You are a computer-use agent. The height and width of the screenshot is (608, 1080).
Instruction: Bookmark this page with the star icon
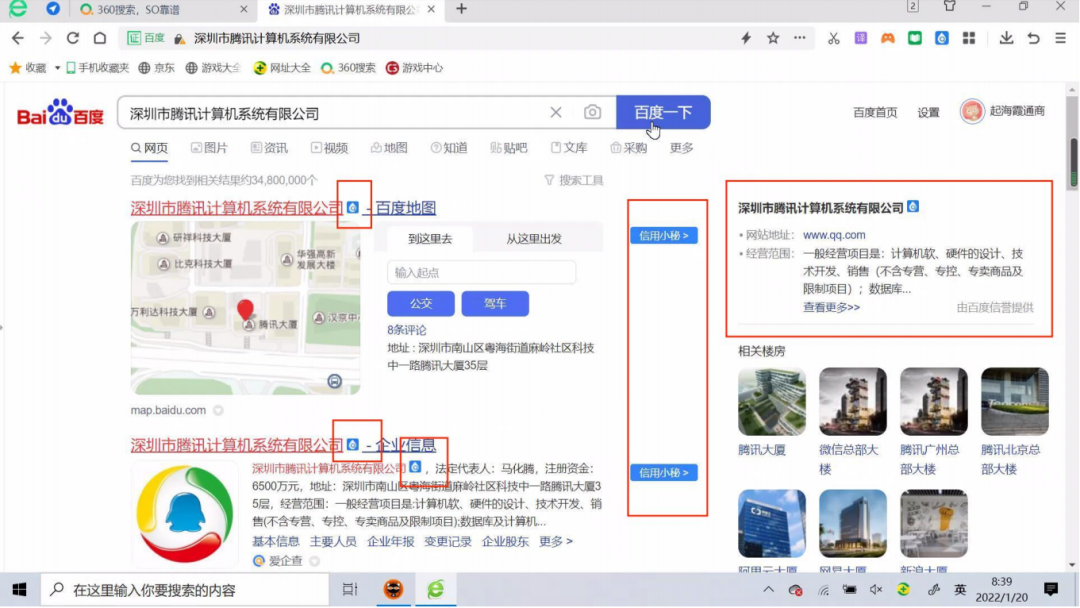tap(773, 38)
